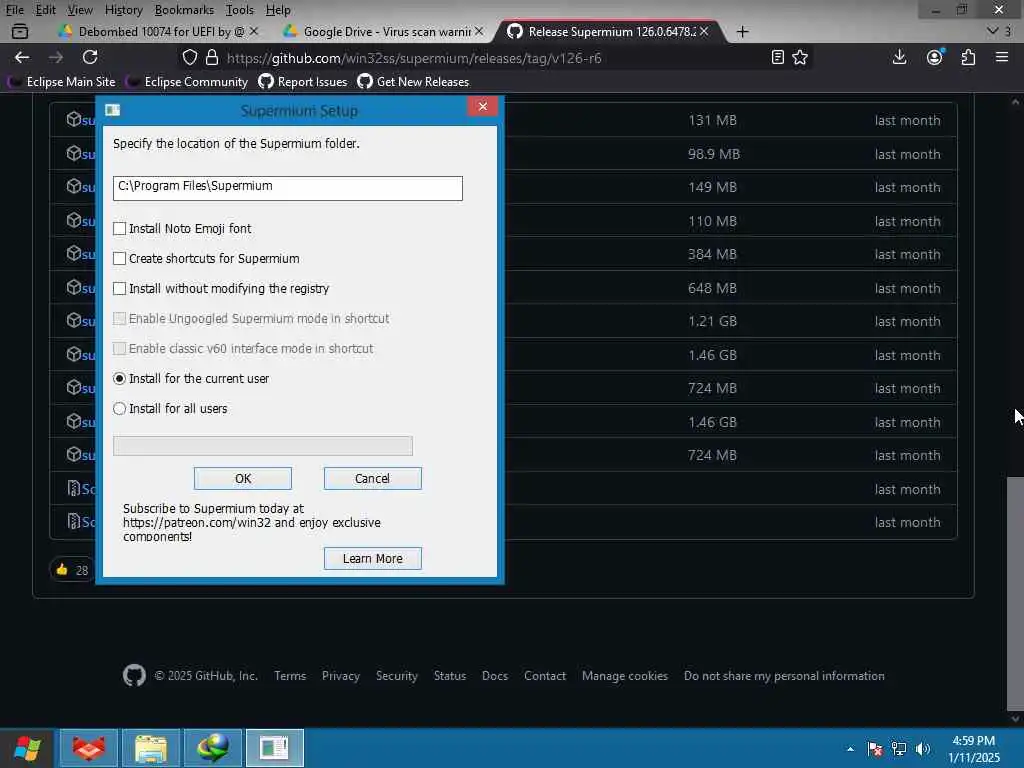1024x768 pixels.
Task: Close the Debombed 10074 tab
Action: 254,31
